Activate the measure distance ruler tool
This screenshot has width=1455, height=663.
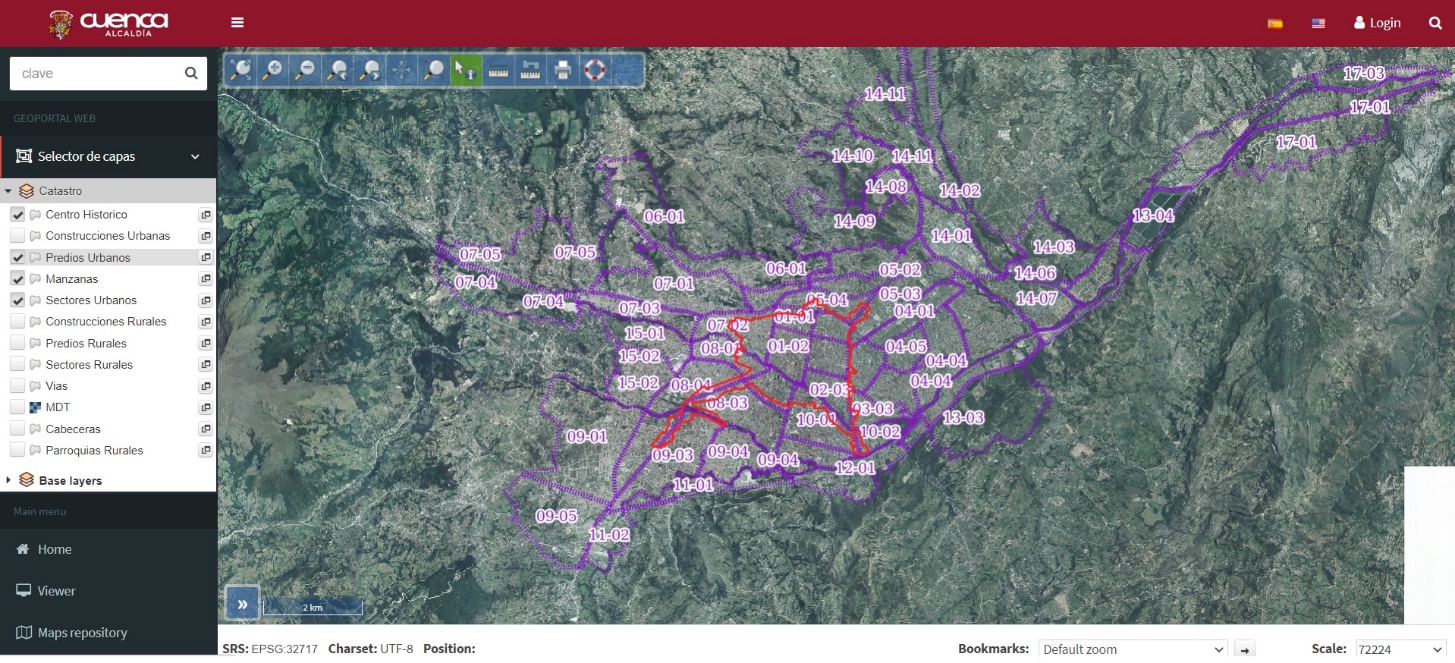click(498, 70)
